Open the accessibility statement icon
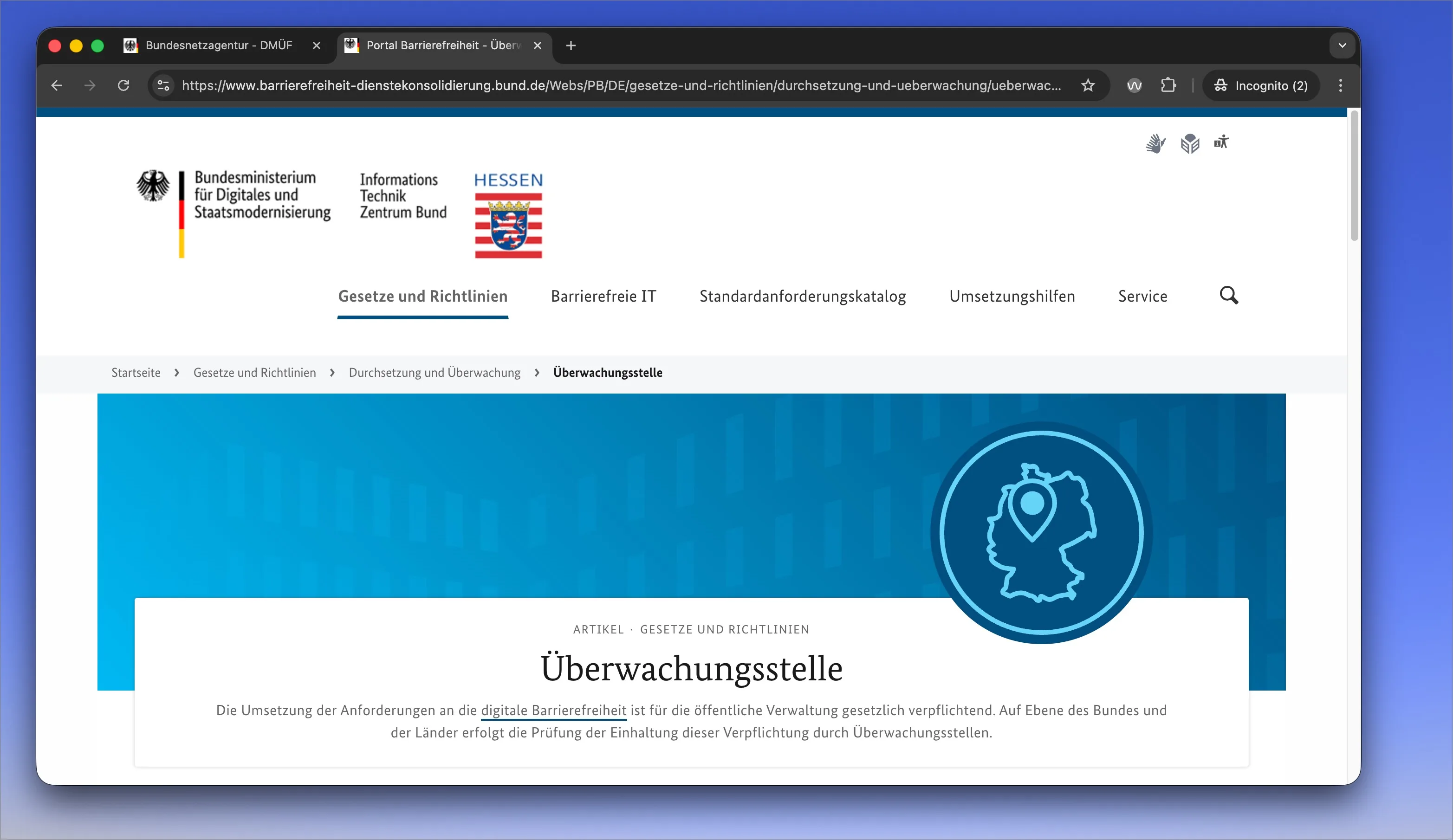This screenshot has width=1453, height=840. click(1222, 143)
